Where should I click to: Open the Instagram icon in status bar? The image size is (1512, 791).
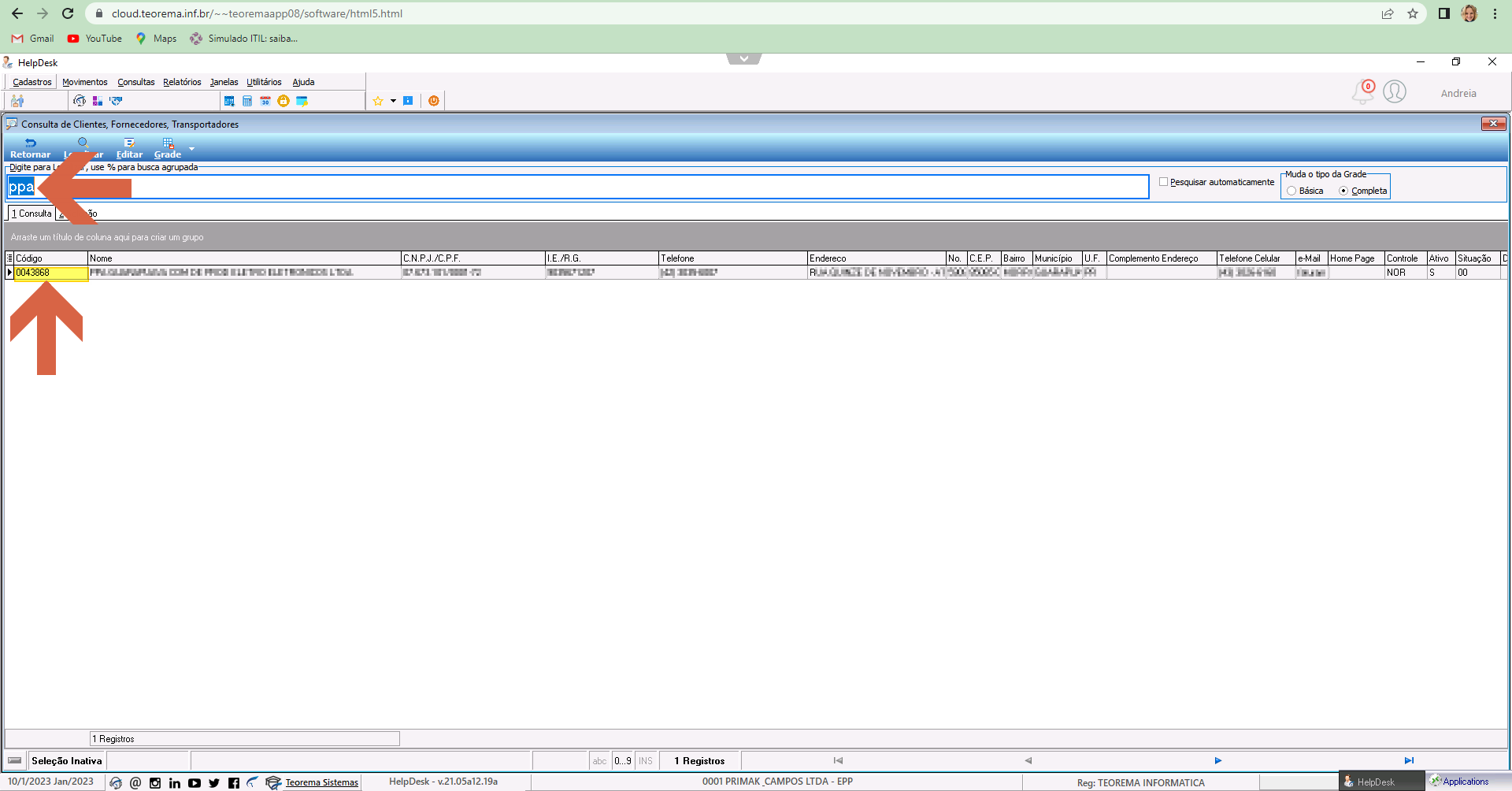pyautogui.click(x=155, y=782)
